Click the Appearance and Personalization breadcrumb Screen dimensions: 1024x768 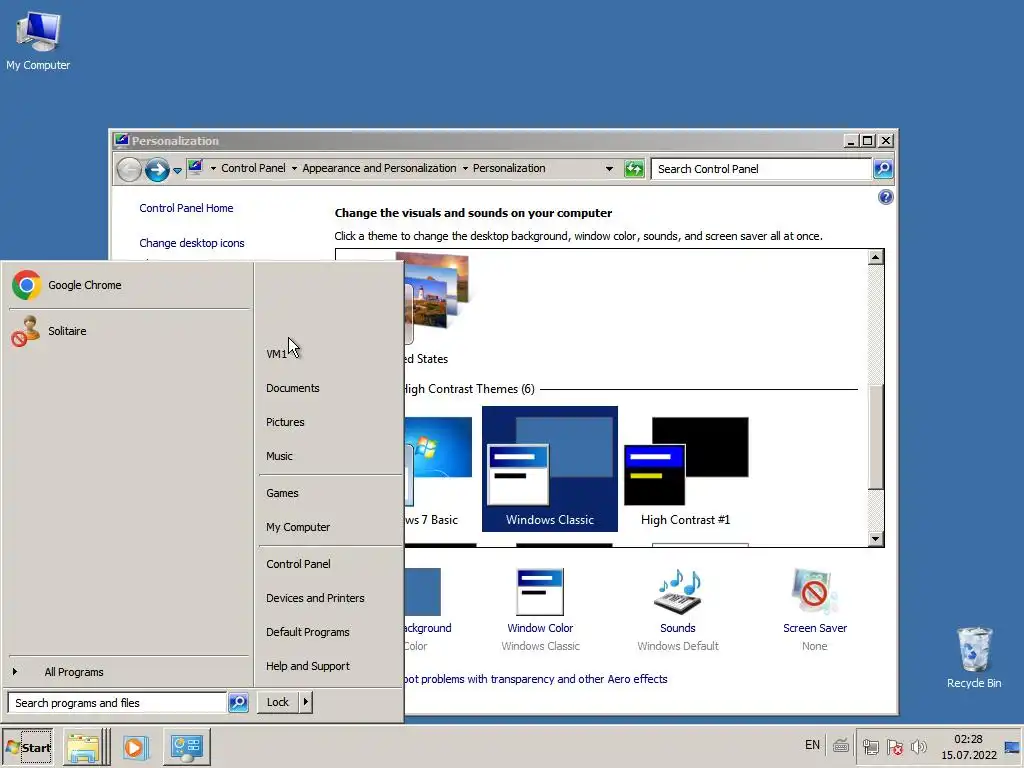(x=379, y=168)
